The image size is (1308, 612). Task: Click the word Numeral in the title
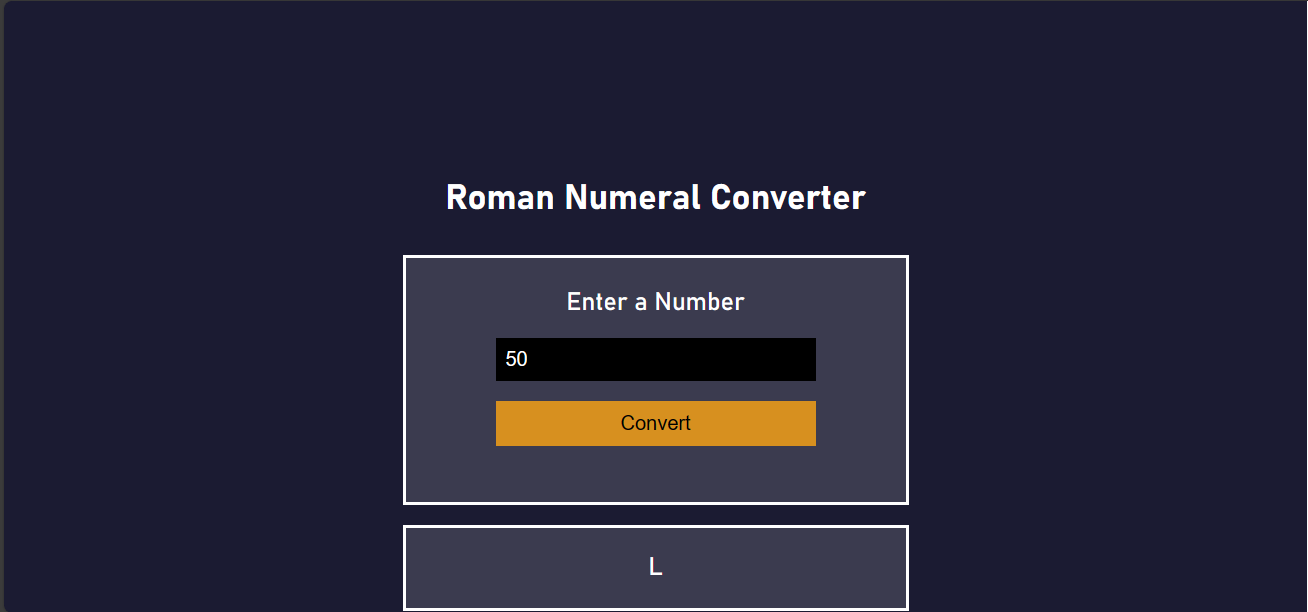[632, 197]
